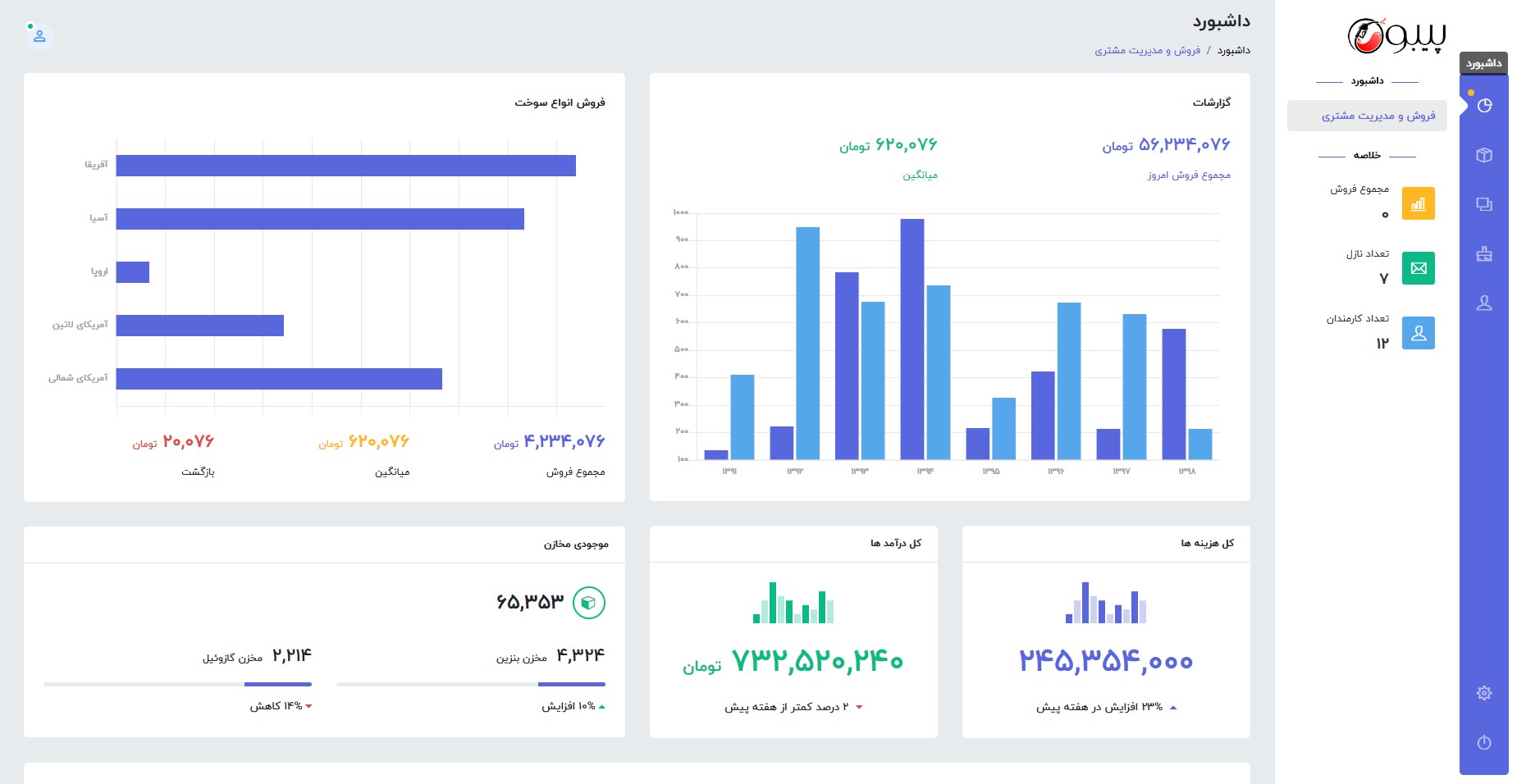Open the cube icon in the sidebar
Image resolution: width=1517 pixels, height=784 pixels.
pos(1484,155)
